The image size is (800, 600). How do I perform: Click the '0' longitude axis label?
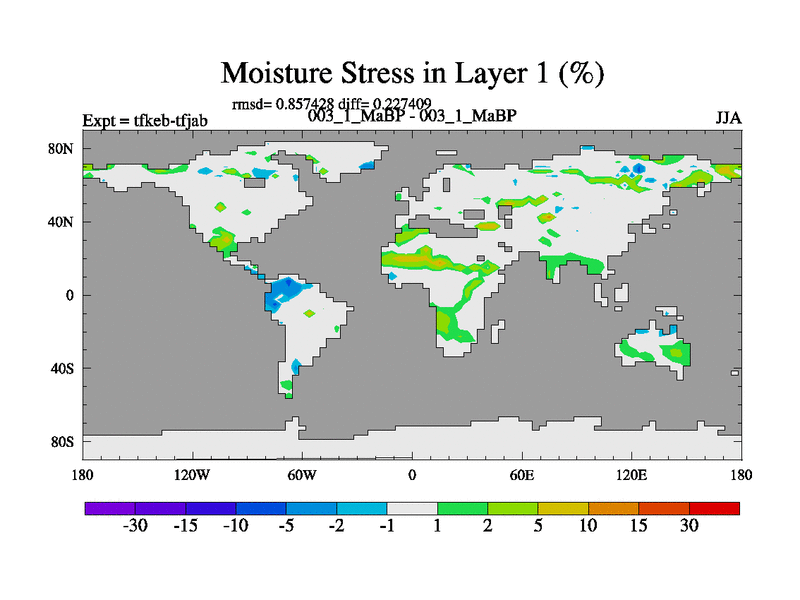tap(412, 475)
